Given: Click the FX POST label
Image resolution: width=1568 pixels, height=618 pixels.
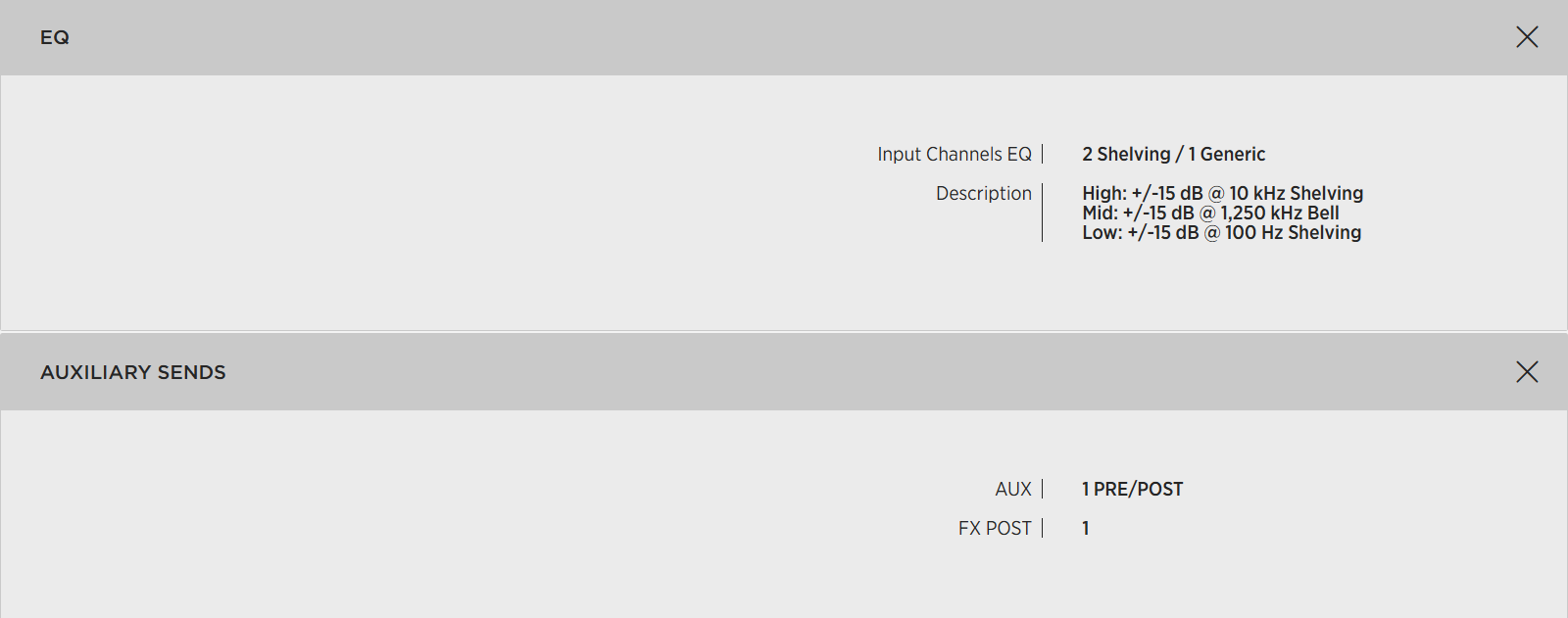Looking at the screenshot, I should (x=994, y=529).
